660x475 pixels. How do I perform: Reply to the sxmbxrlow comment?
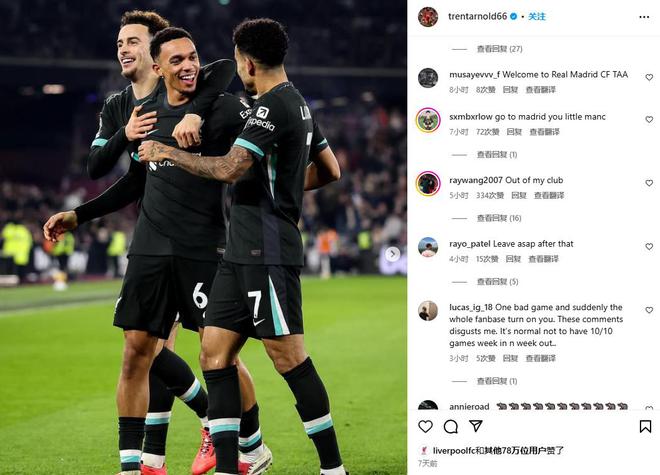click(514, 132)
